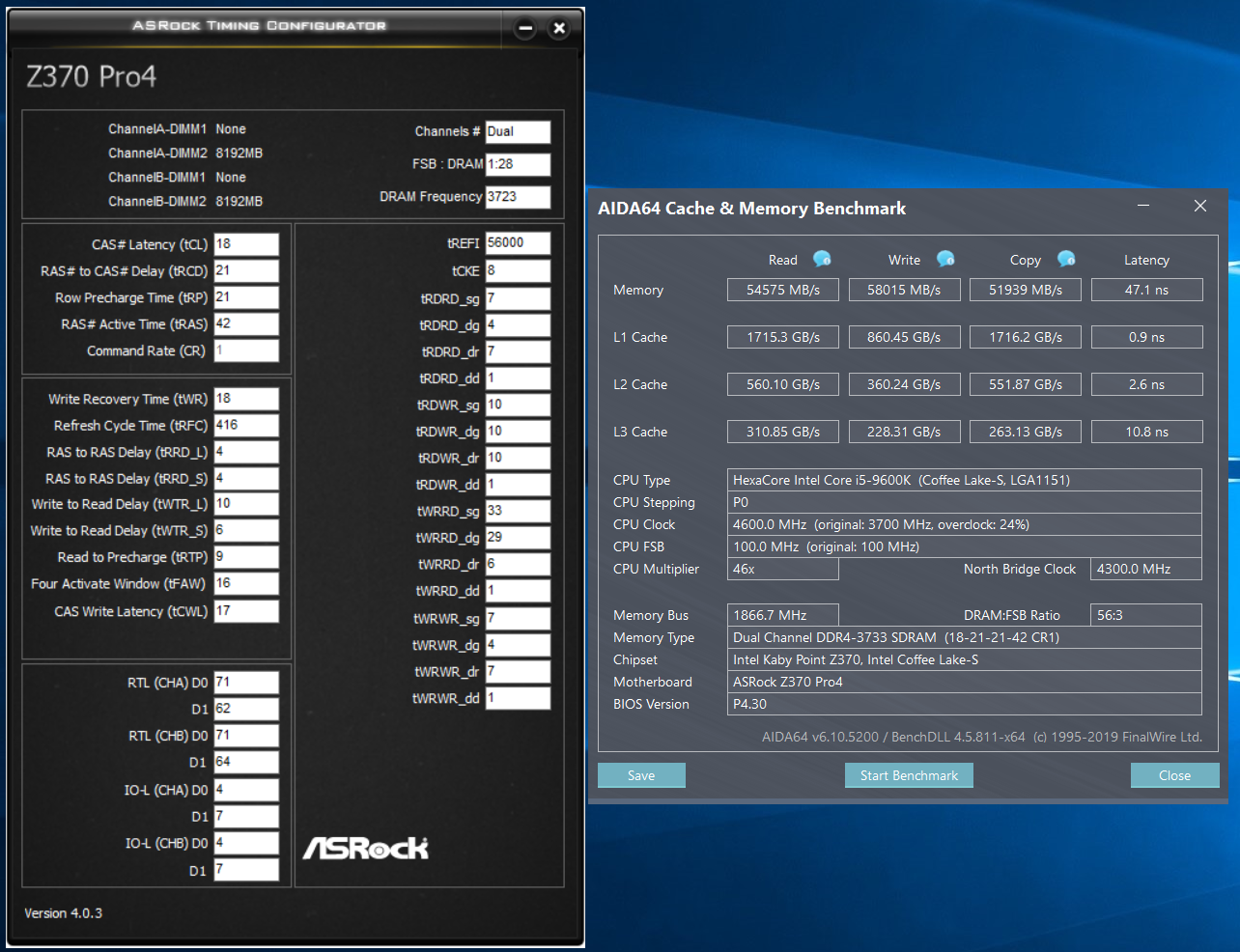Screen dimensions: 1240x952
Task: Focus the tRDWR_dr field
Action: pos(518,459)
